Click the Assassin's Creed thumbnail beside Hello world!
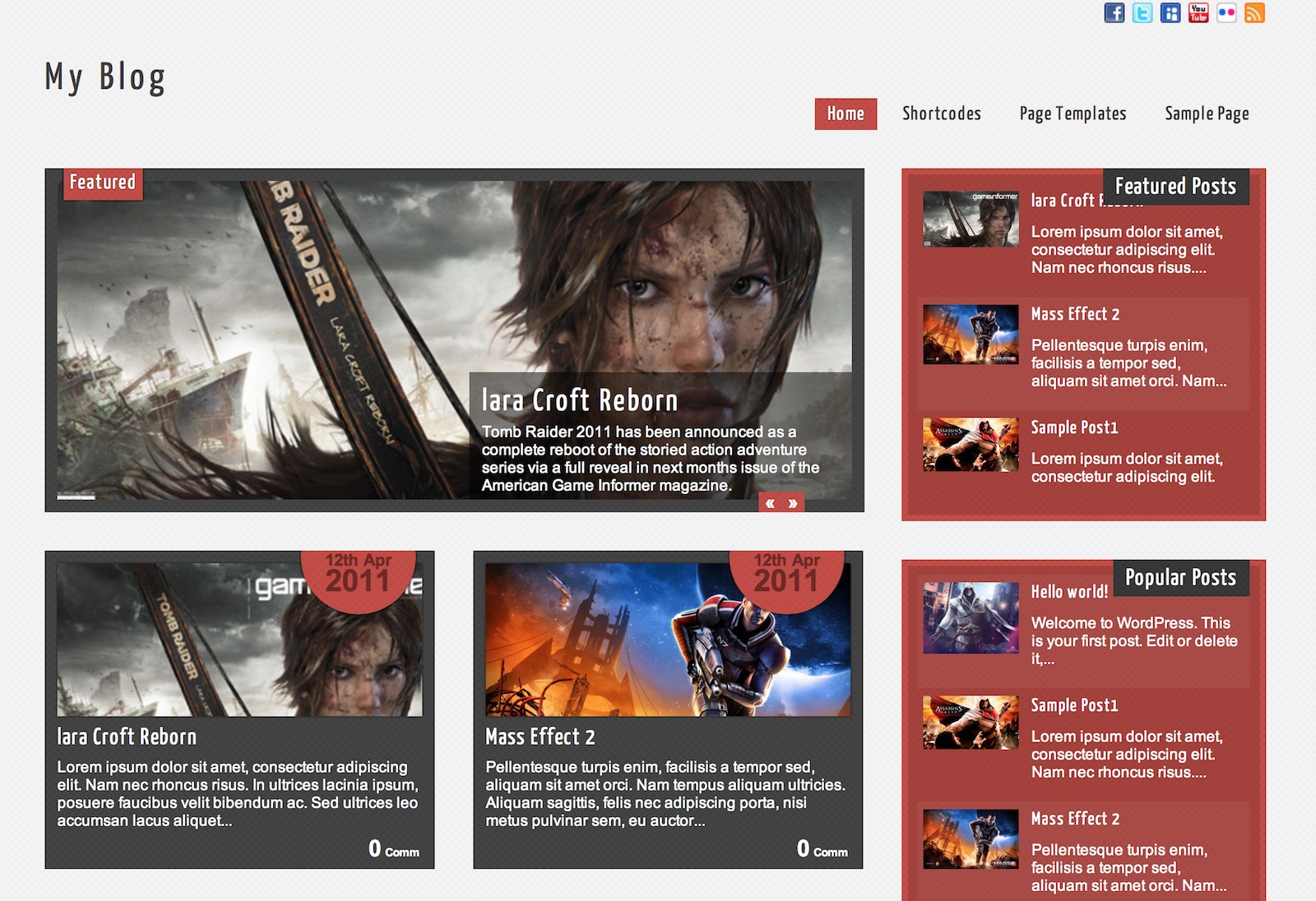This screenshot has width=1316, height=901. (971, 617)
